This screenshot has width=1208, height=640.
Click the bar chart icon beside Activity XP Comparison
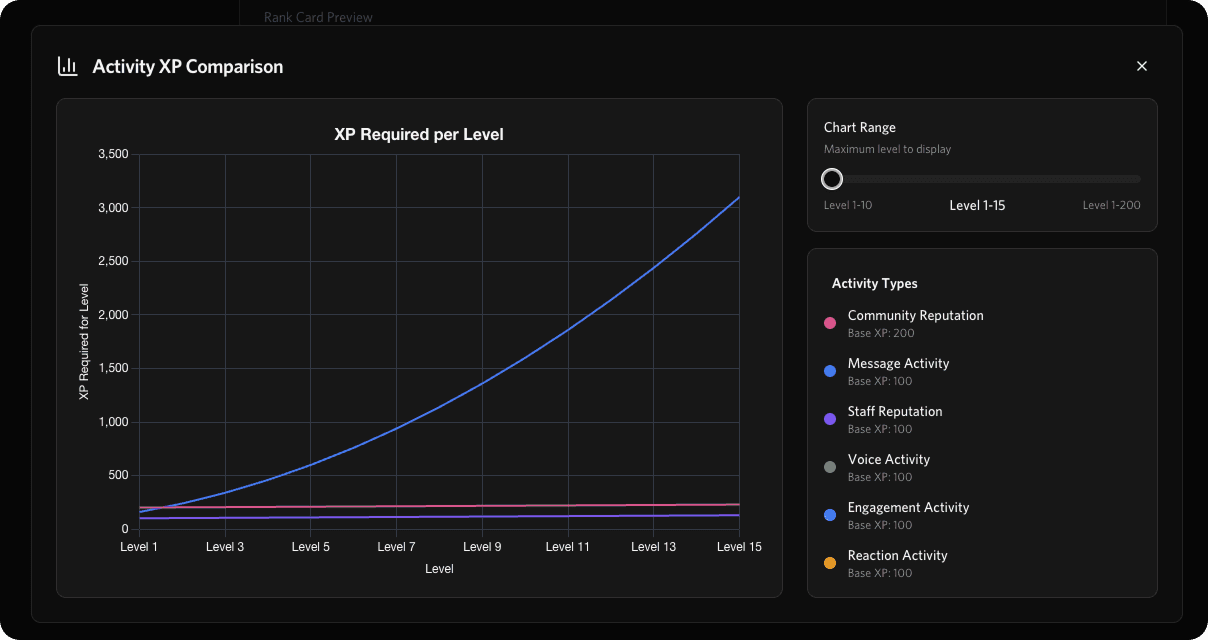tap(68, 67)
